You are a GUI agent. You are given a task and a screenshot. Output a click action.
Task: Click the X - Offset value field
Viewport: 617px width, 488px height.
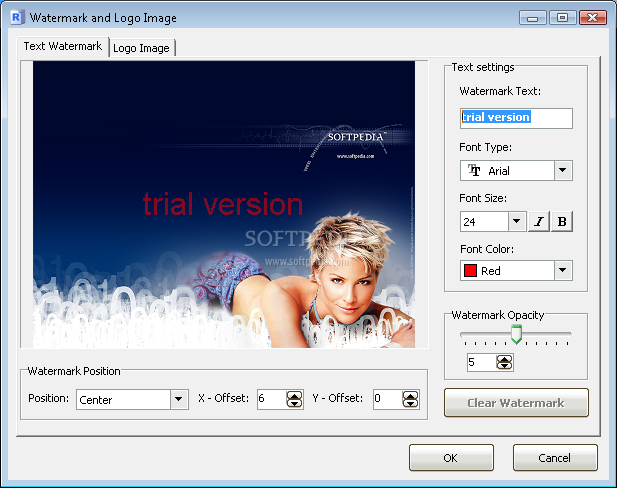click(x=272, y=399)
